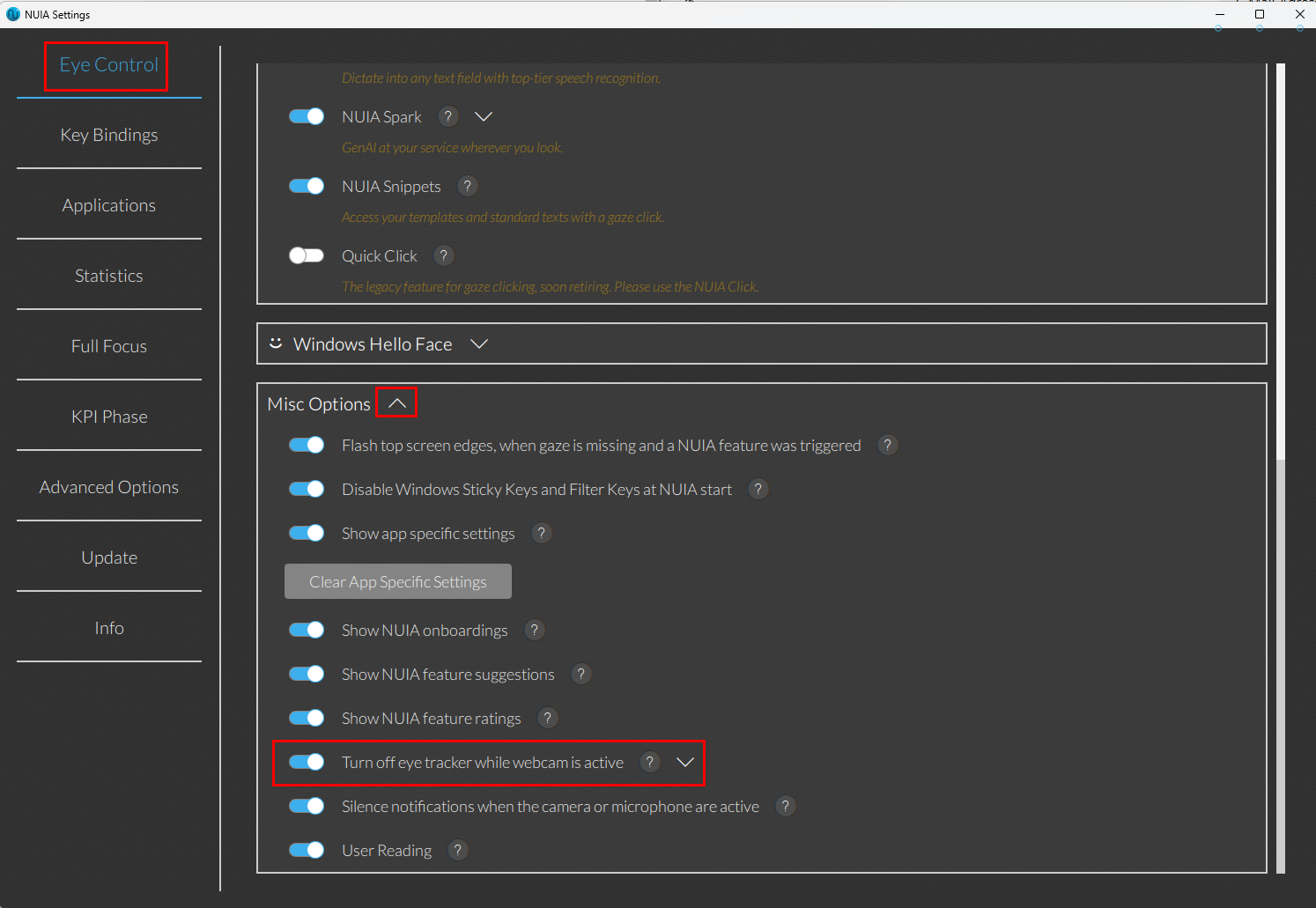The height and width of the screenshot is (908, 1316).
Task: Click the Windows Hello Face smiley icon
Action: pyautogui.click(x=276, y=343)
